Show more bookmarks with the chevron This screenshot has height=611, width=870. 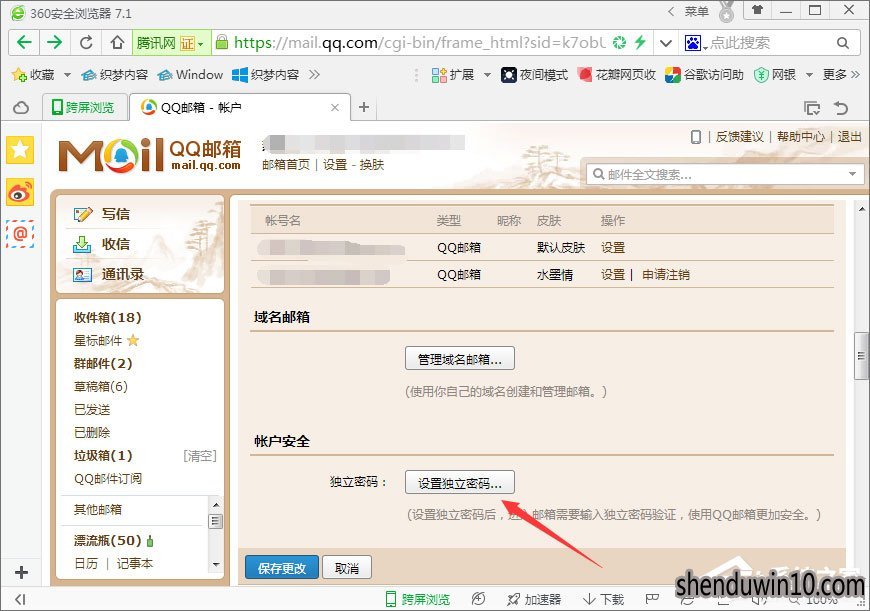[314, 74]
